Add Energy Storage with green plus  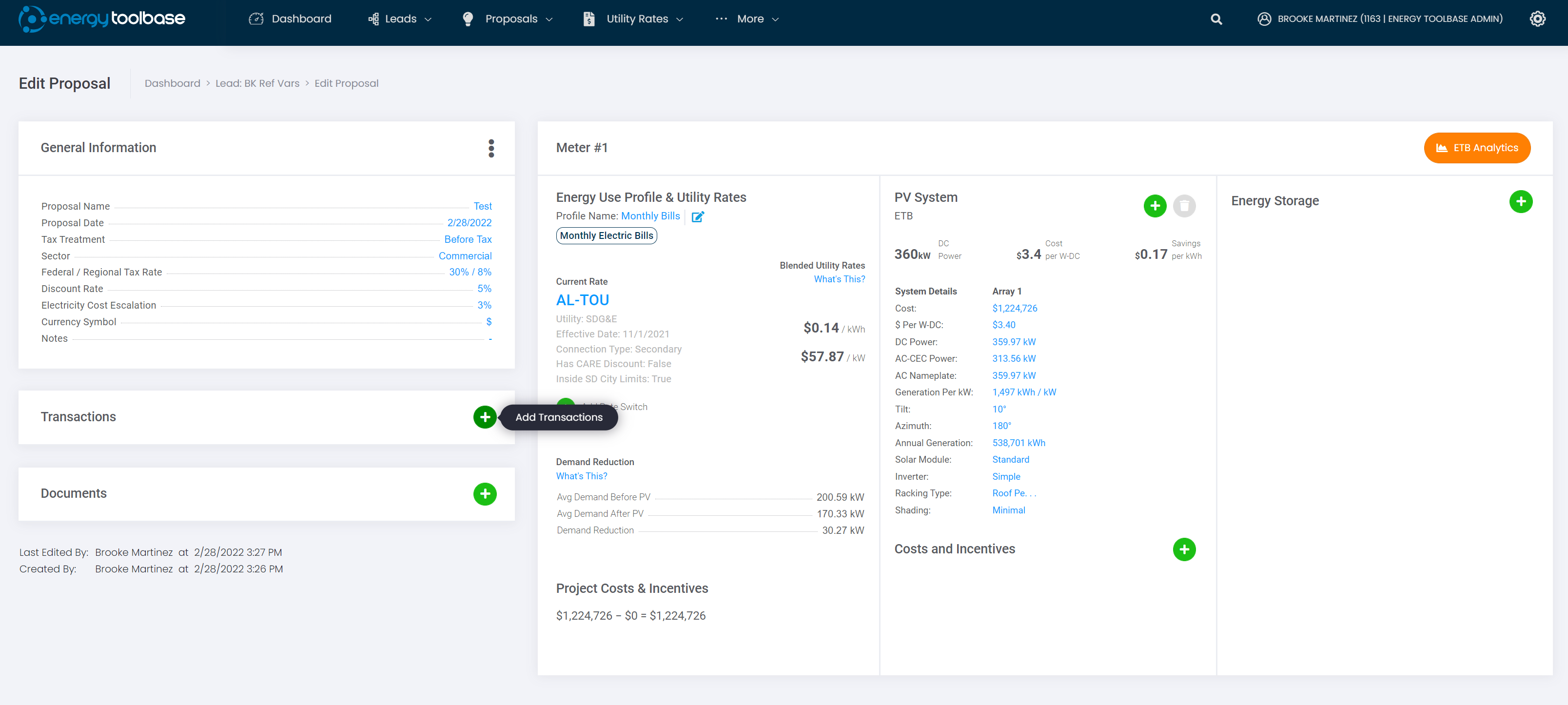click(x=1521, y=201)
